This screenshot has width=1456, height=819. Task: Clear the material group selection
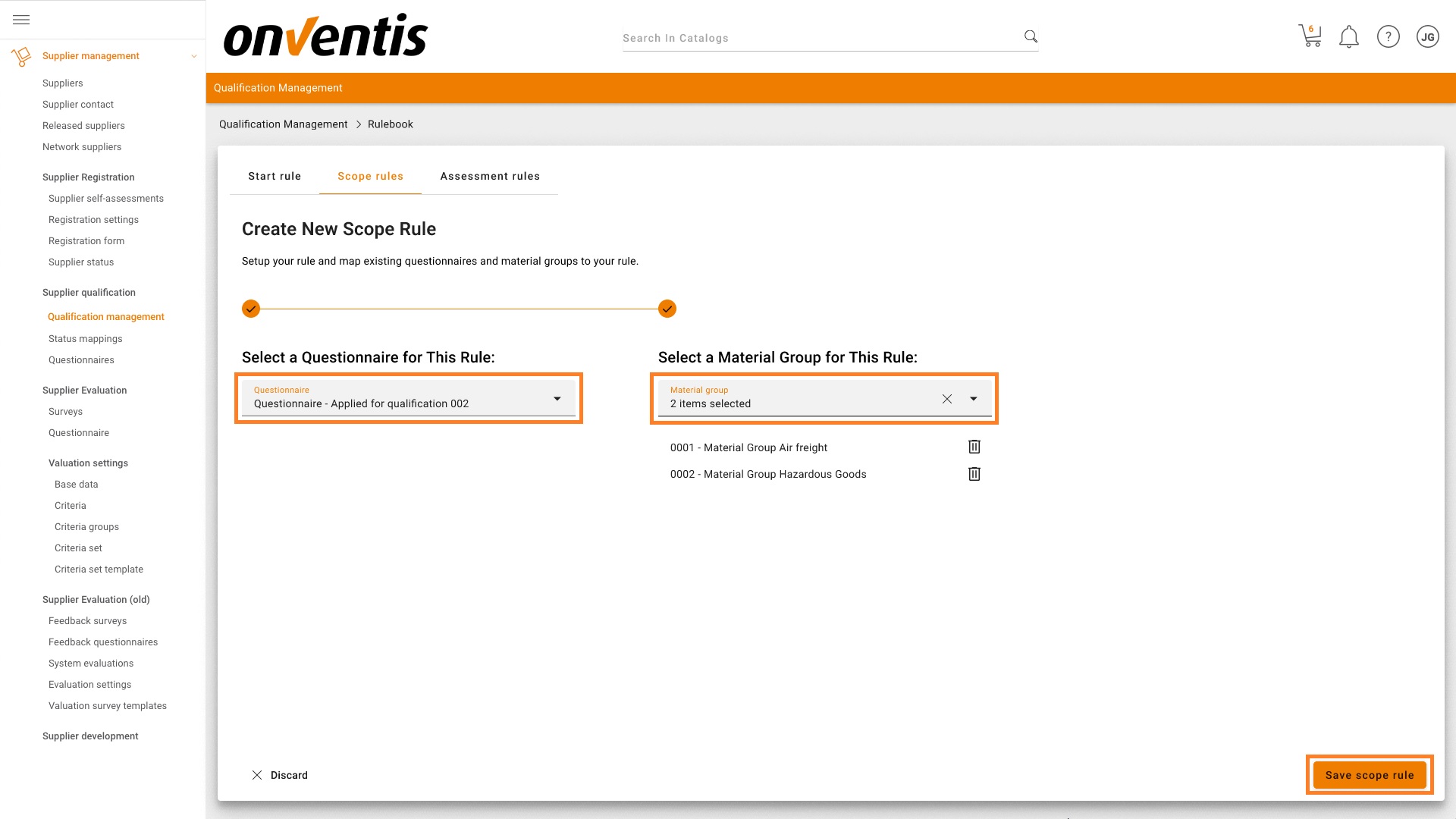(947, 399)
